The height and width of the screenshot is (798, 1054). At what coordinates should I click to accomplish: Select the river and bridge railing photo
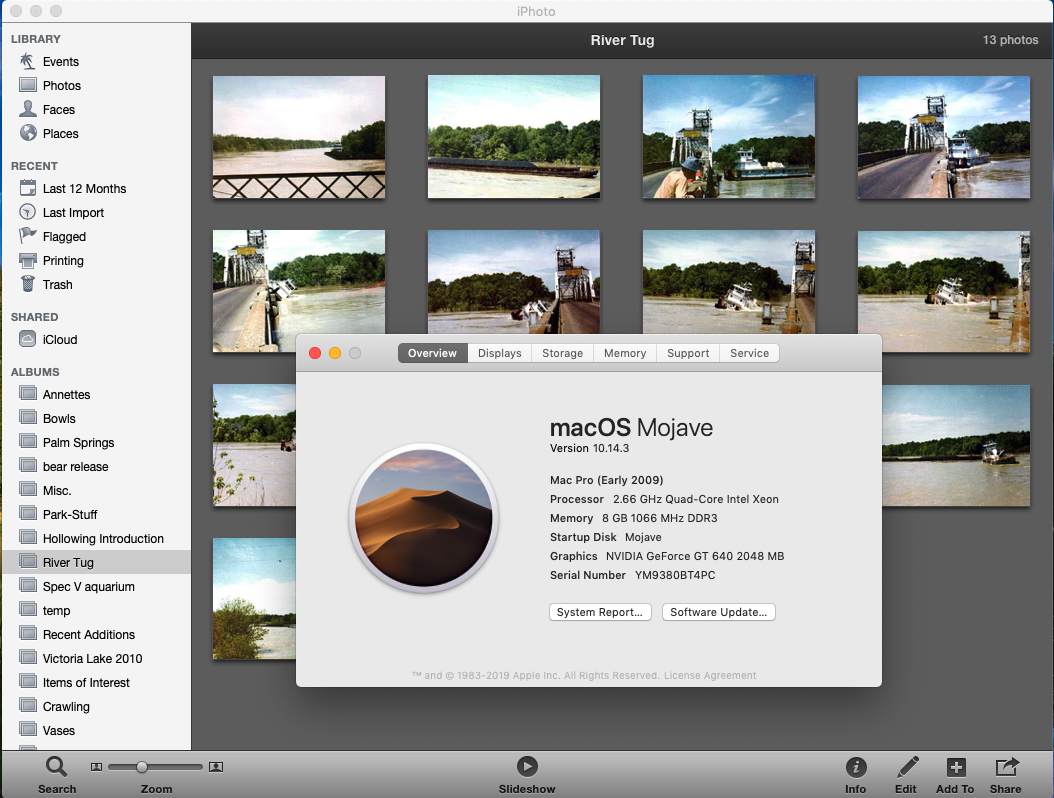click(299, 137)
